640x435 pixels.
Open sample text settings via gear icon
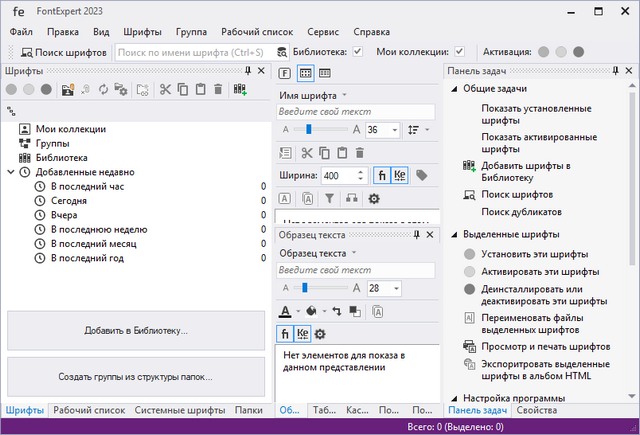point(320,333)
